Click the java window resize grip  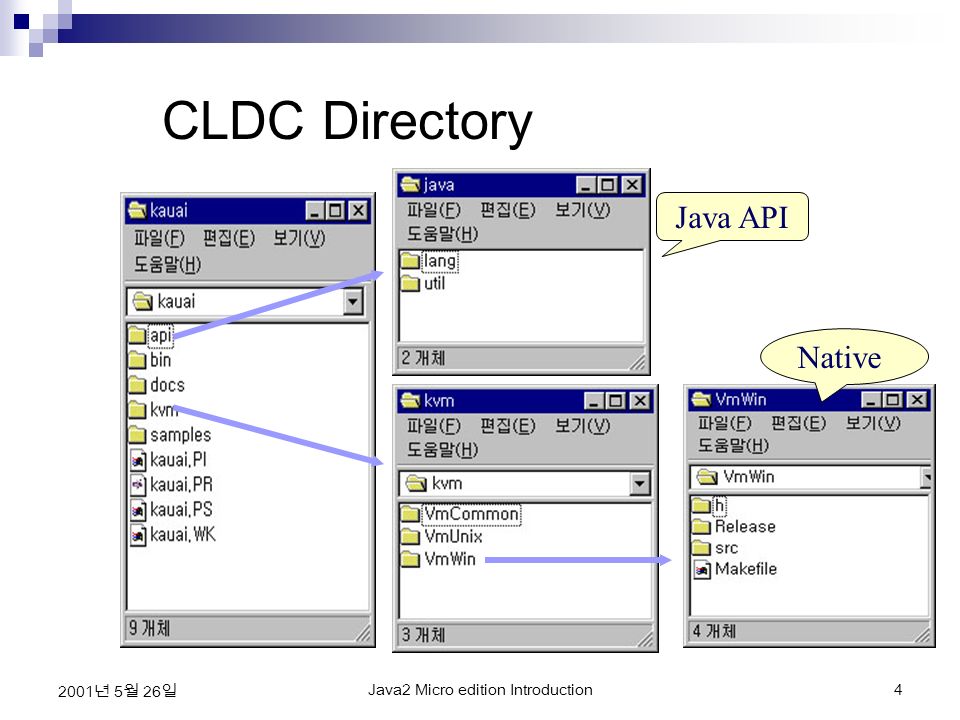point(637,362)
